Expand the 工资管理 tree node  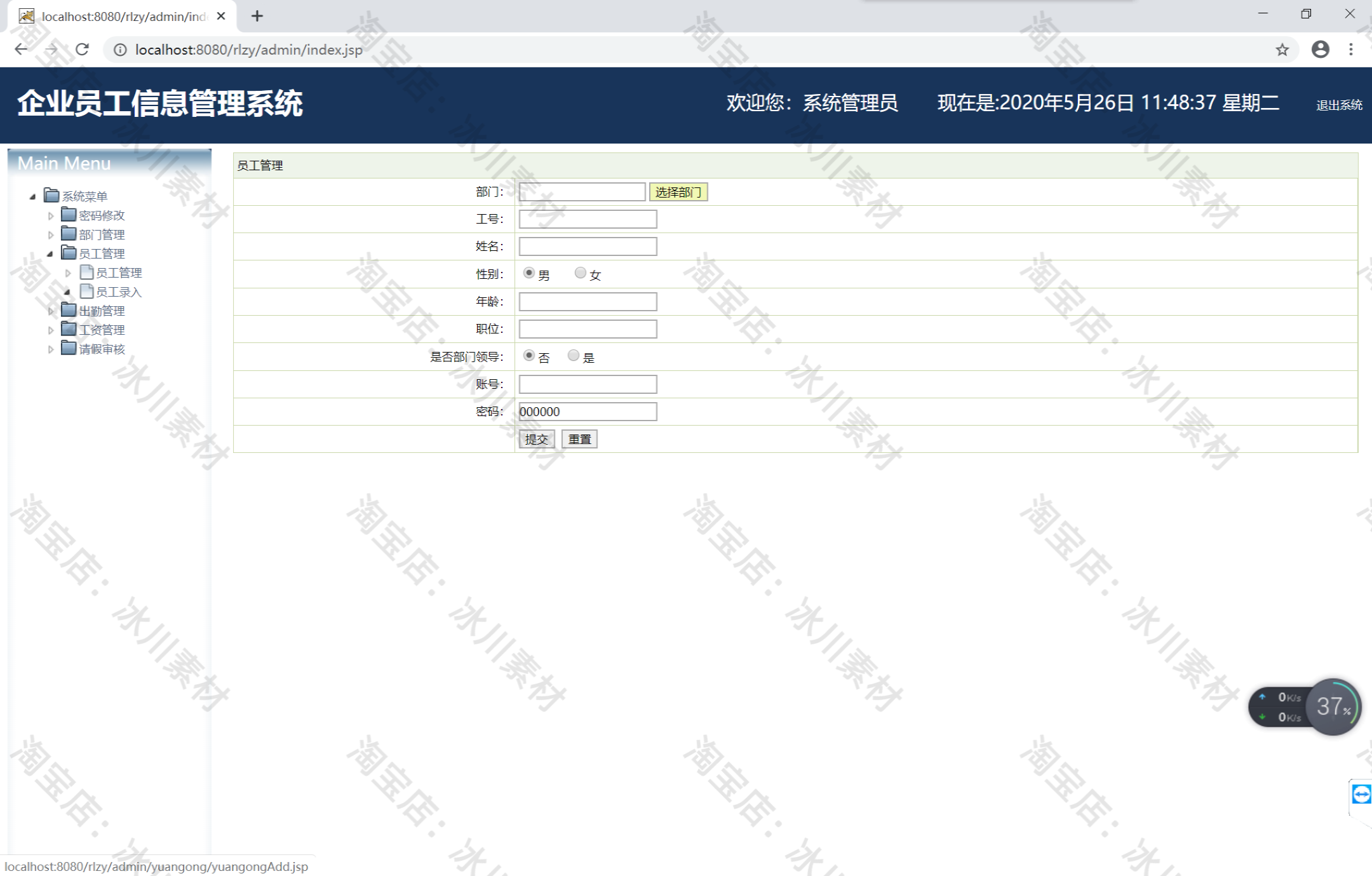pyautogui.click(x=50, y=330)
